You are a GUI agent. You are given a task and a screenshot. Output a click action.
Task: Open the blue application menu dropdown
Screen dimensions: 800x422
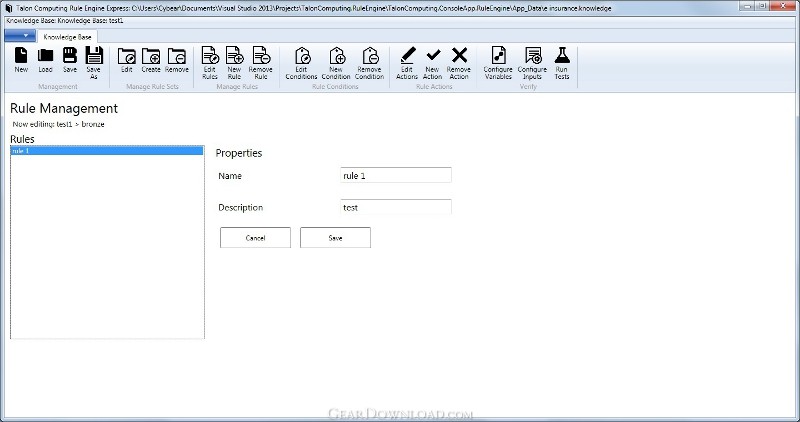point(20,36)
